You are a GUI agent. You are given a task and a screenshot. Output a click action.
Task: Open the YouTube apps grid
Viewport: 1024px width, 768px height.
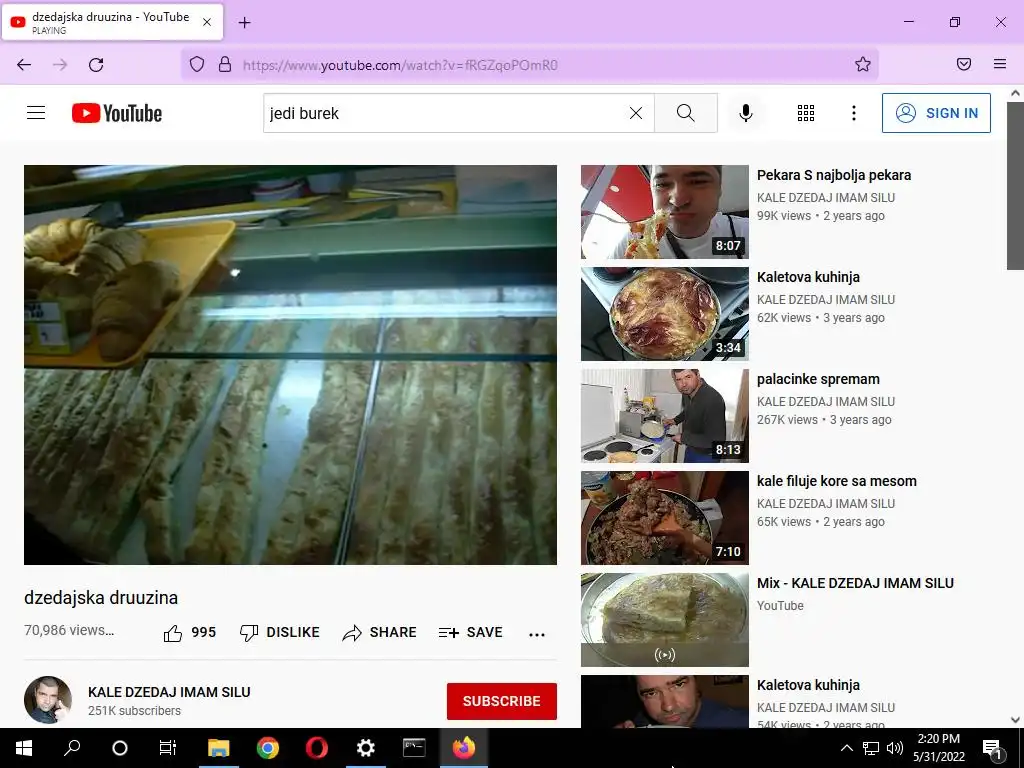point(806,113)
